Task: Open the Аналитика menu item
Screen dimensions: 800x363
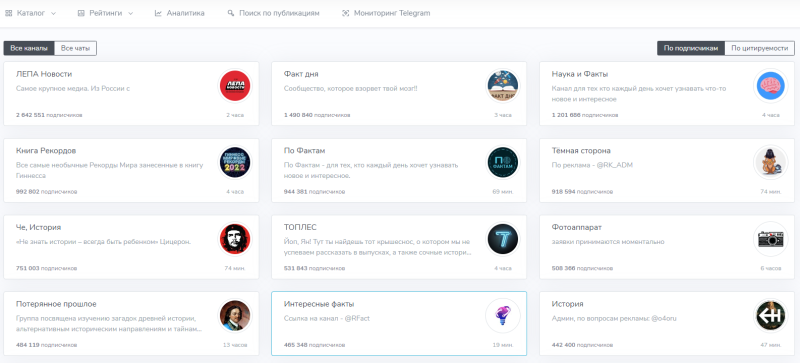Action: (x=180, y=13)
